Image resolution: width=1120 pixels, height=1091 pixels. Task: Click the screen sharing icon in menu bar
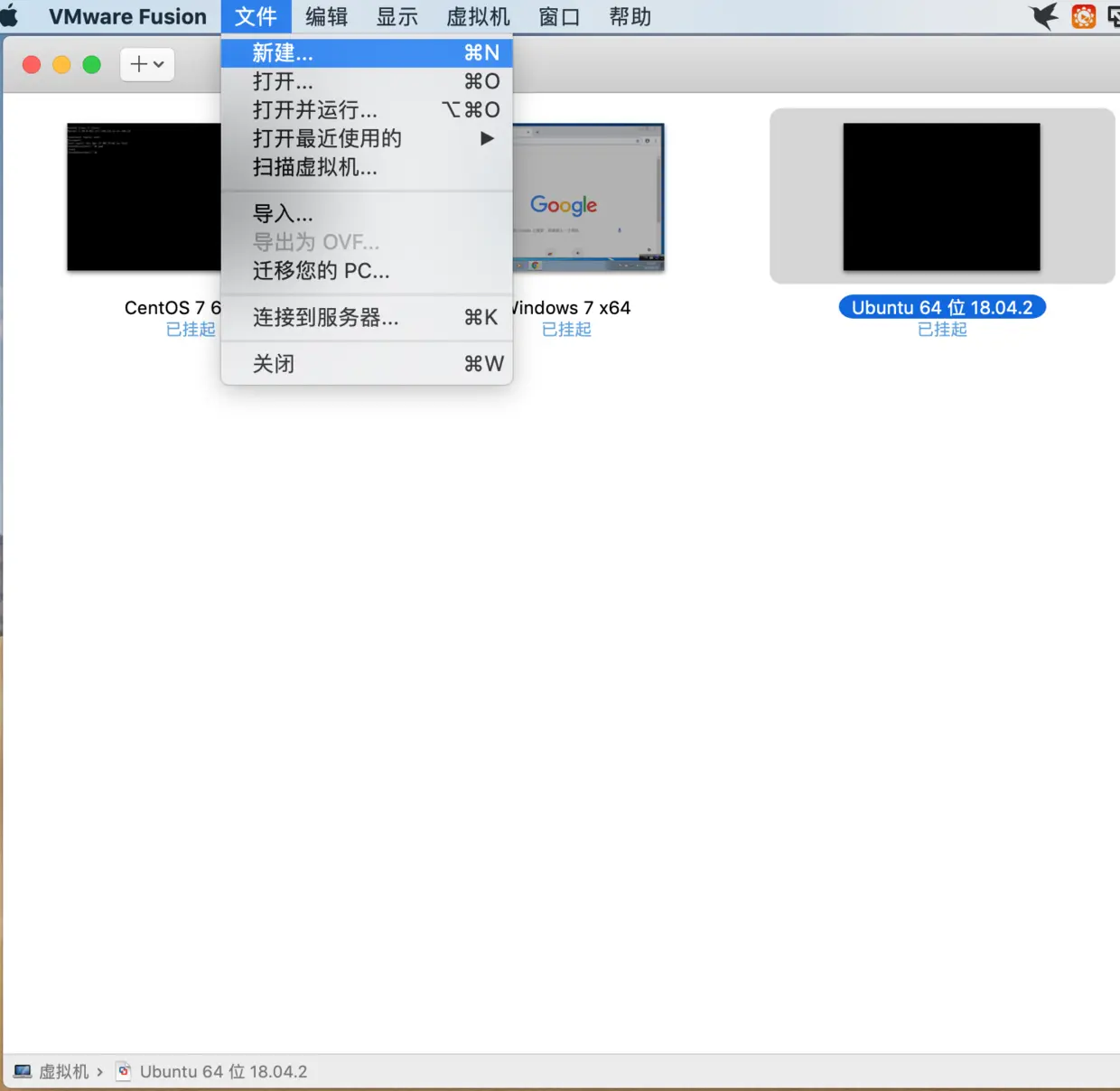tap(1114, 15)
